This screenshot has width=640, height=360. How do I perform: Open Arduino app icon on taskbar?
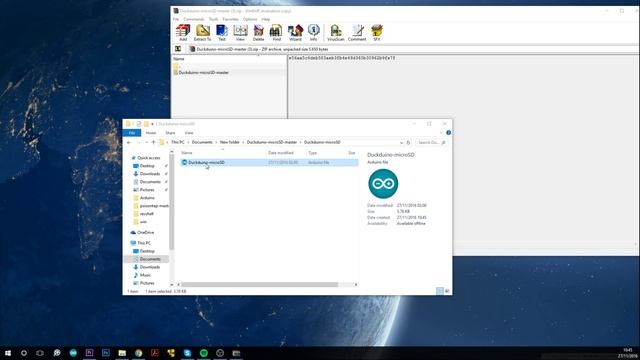(x=73, y=353)
